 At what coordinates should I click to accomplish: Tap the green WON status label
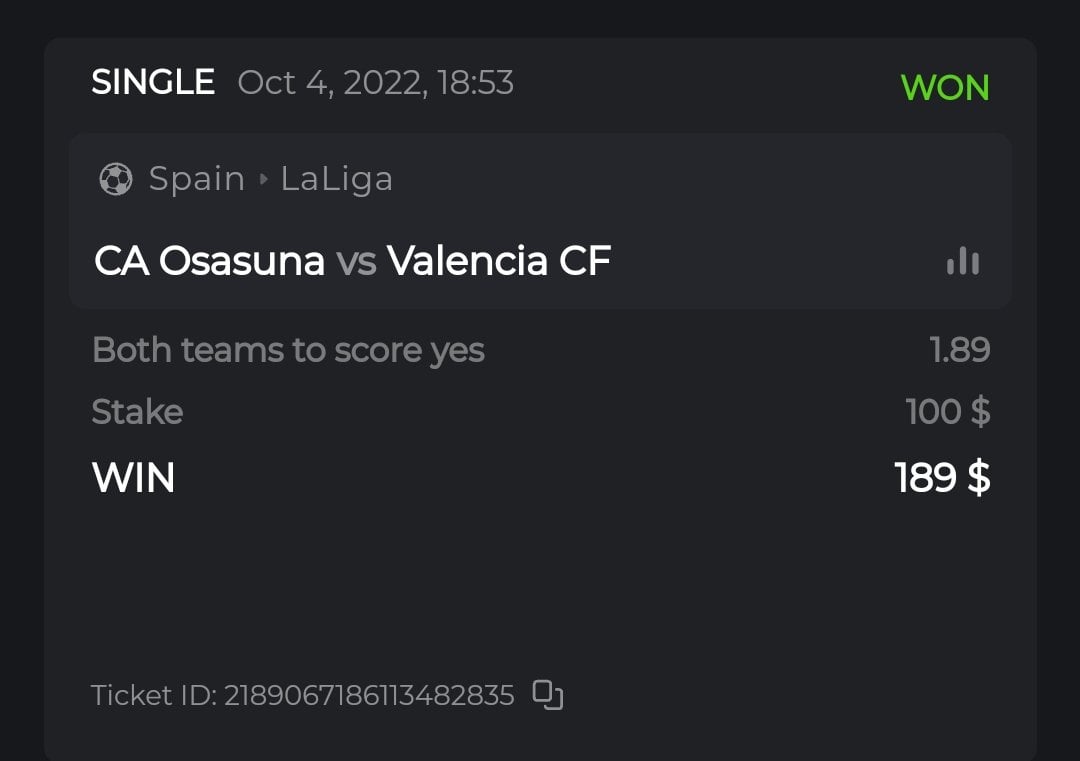944,87
